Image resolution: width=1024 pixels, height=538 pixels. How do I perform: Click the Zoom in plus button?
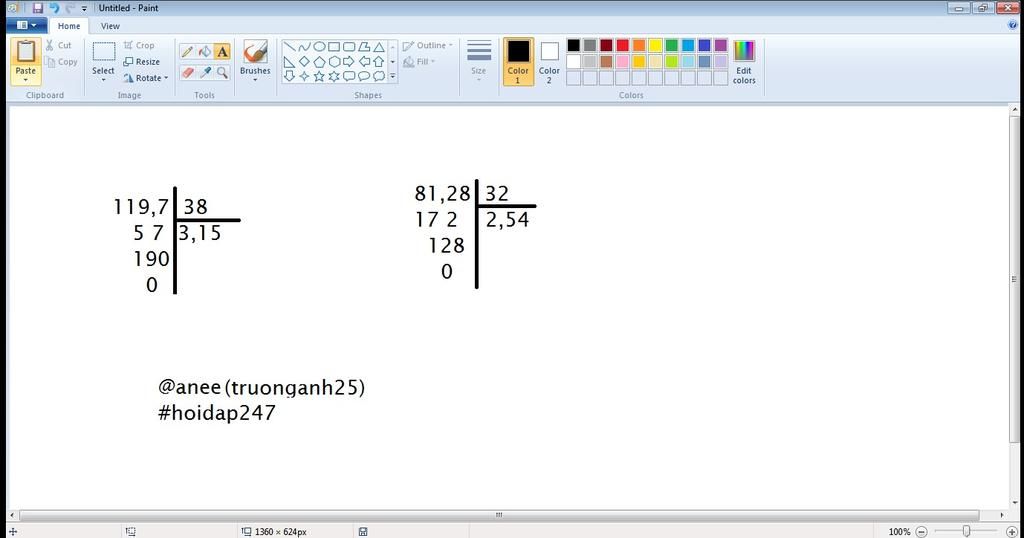[x=1012, y=531]
